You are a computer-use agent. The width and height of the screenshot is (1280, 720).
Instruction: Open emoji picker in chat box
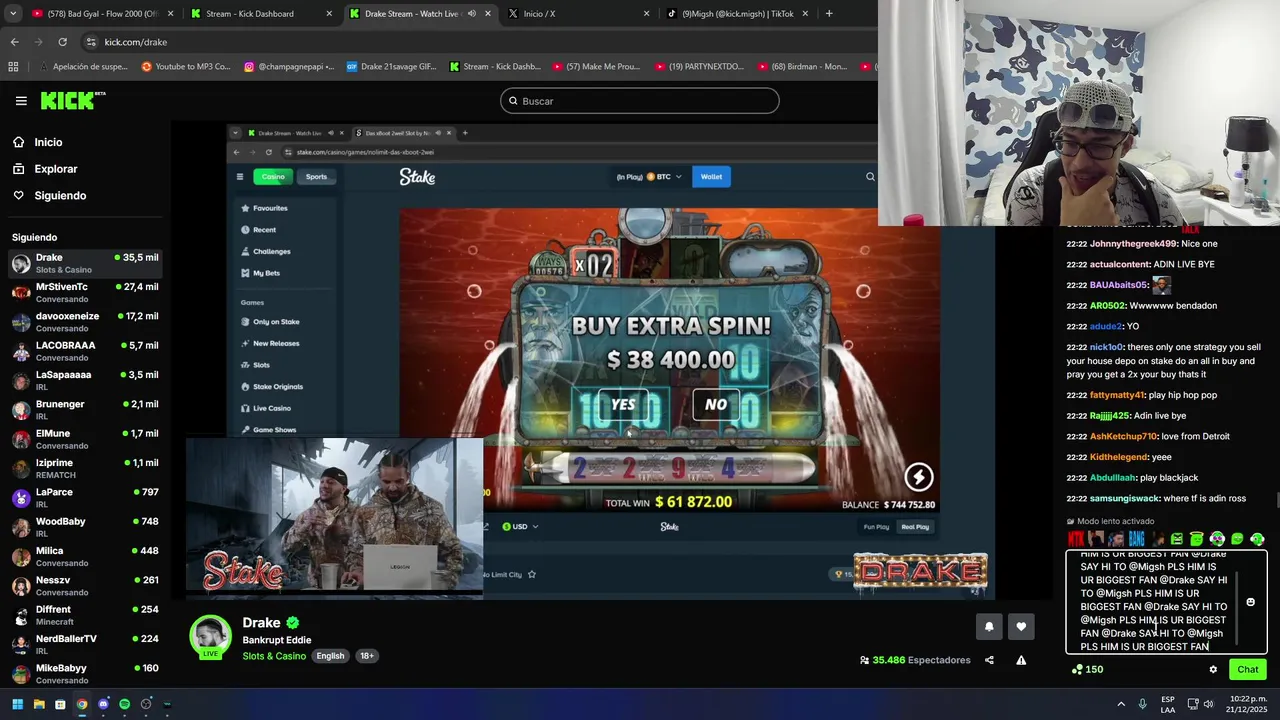click(1250, 602)
